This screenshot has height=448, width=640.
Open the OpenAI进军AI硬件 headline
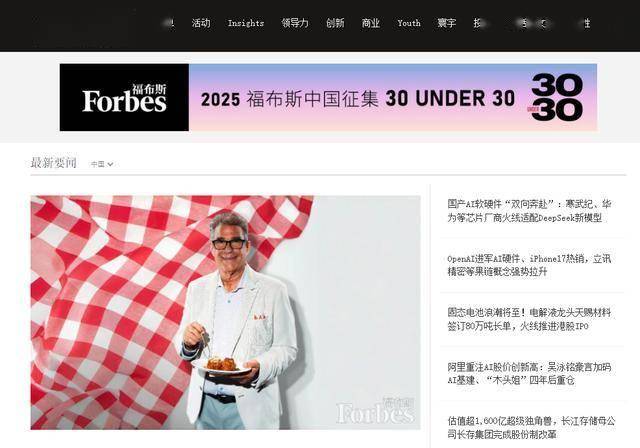pos(529,265)
